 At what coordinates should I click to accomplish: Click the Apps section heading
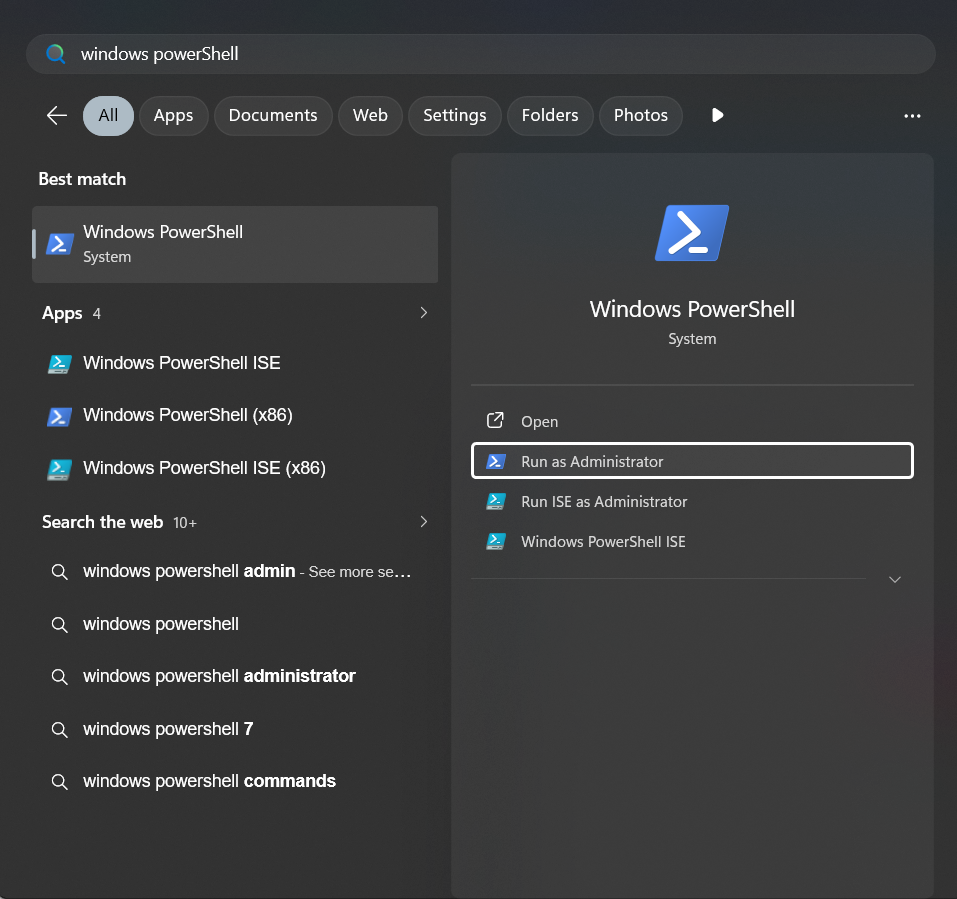(x=62, y=313)
